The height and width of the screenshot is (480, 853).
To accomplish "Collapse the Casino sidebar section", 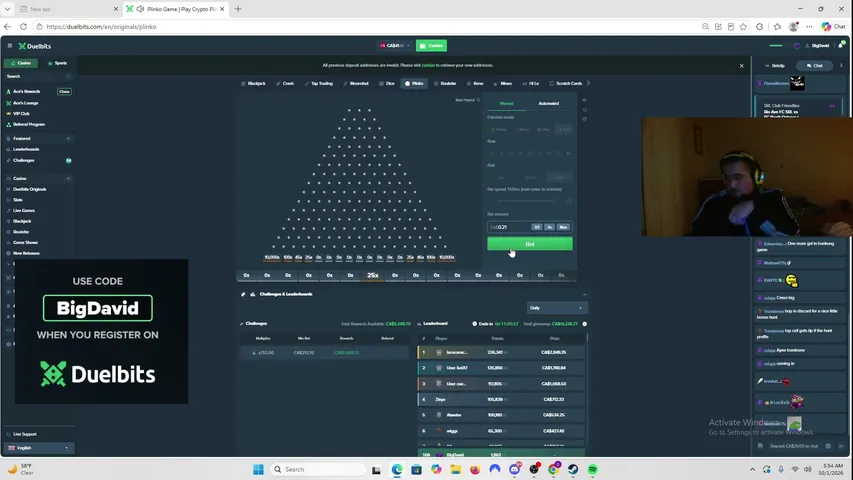I will 68,179.
